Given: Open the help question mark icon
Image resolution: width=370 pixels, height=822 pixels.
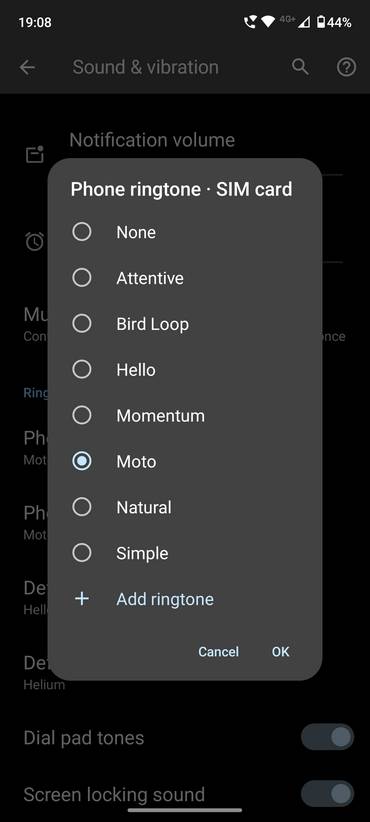Looking at the screenshot, I should (346, 67).
